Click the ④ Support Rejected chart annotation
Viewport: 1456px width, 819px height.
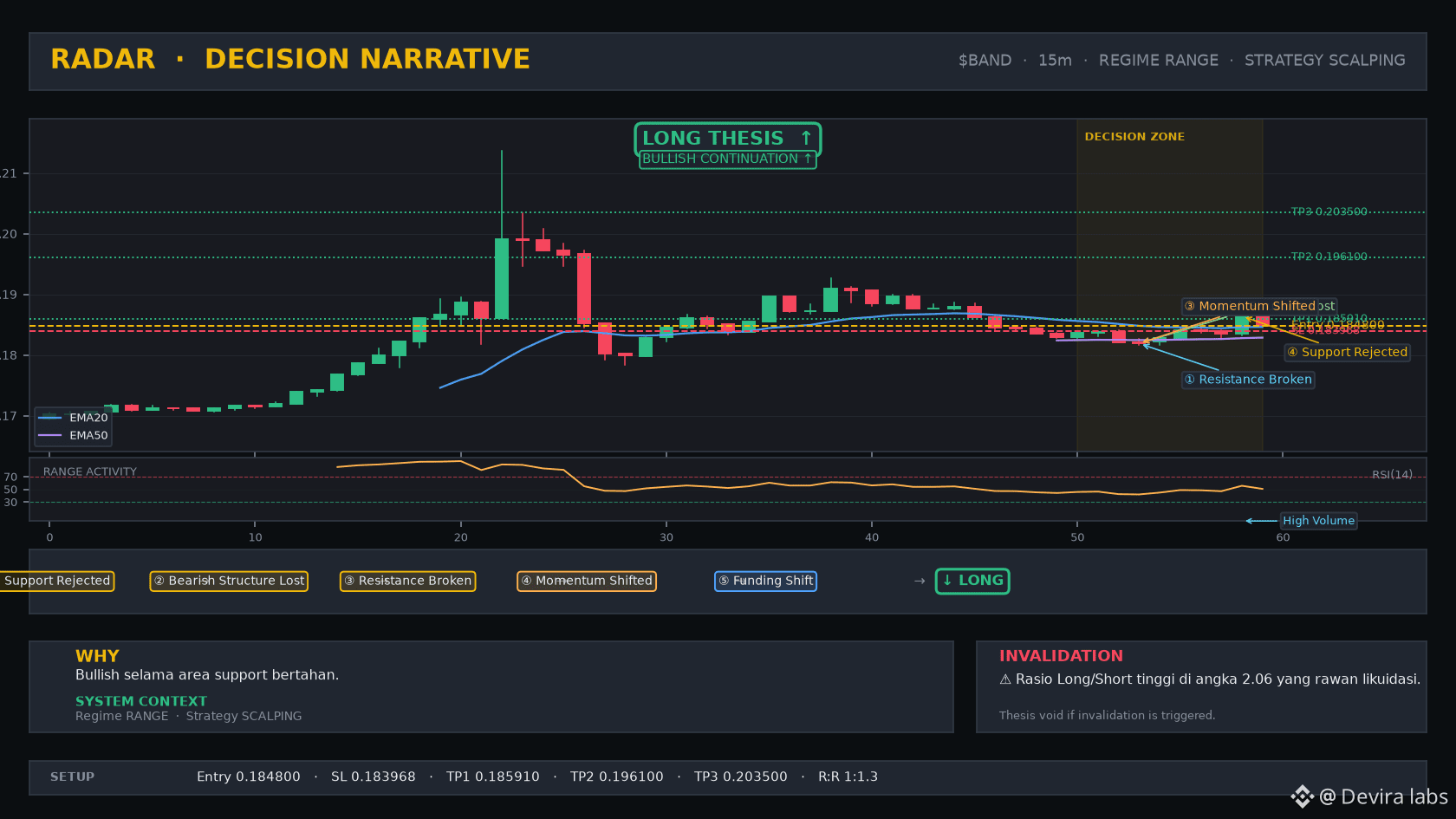tap(1347, 352)
